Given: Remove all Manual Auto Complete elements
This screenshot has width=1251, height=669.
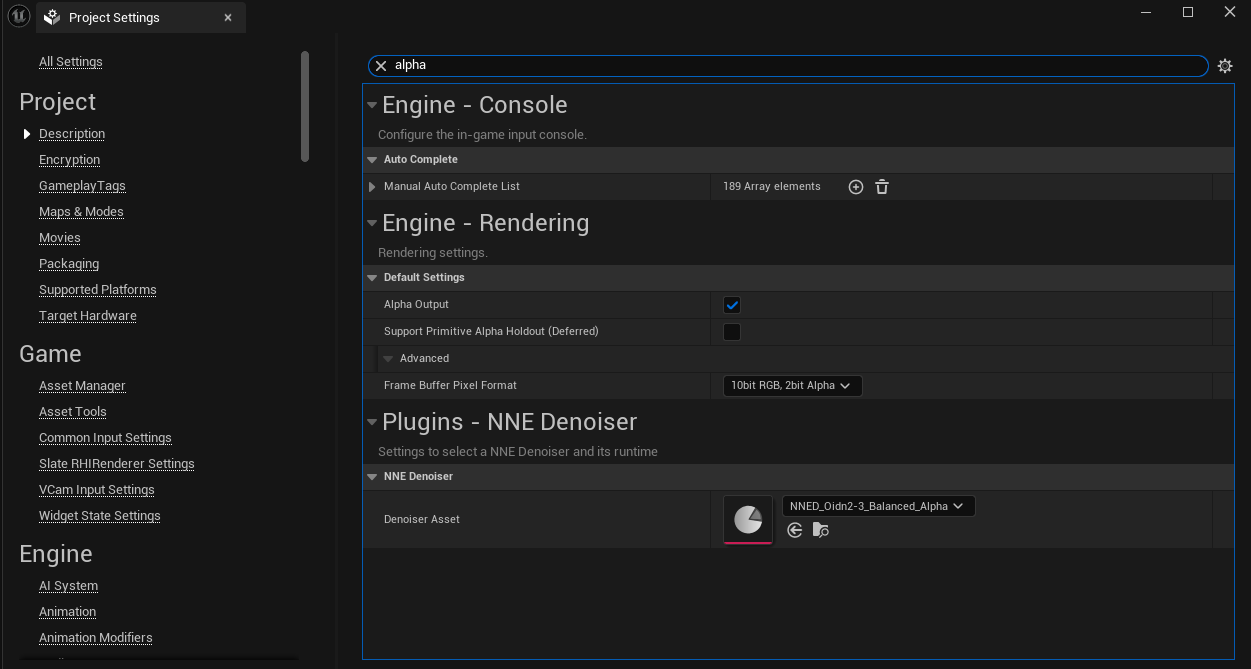Looking at the screenshot, I should (881, 187).
